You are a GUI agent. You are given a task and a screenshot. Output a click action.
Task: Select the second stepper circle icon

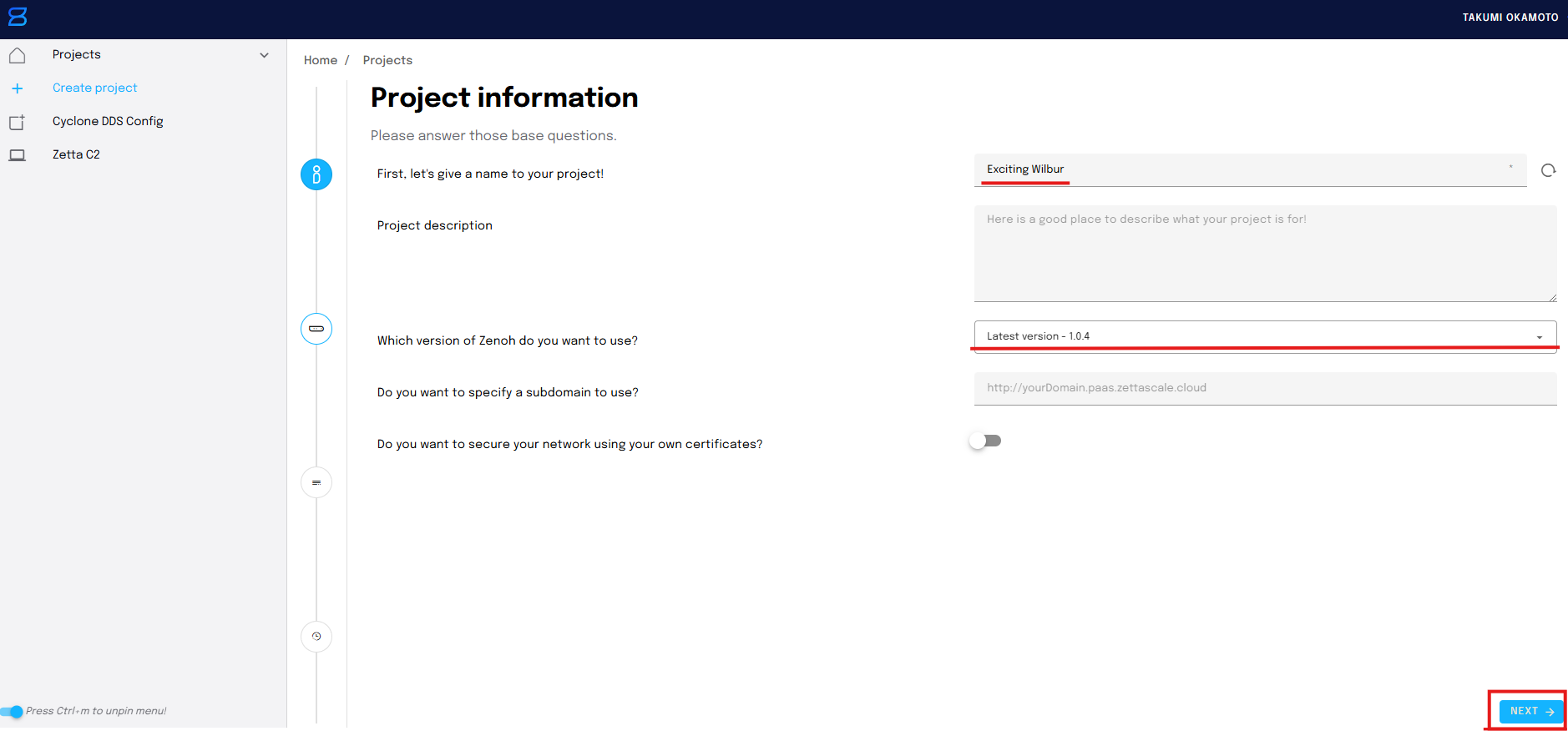316,329
